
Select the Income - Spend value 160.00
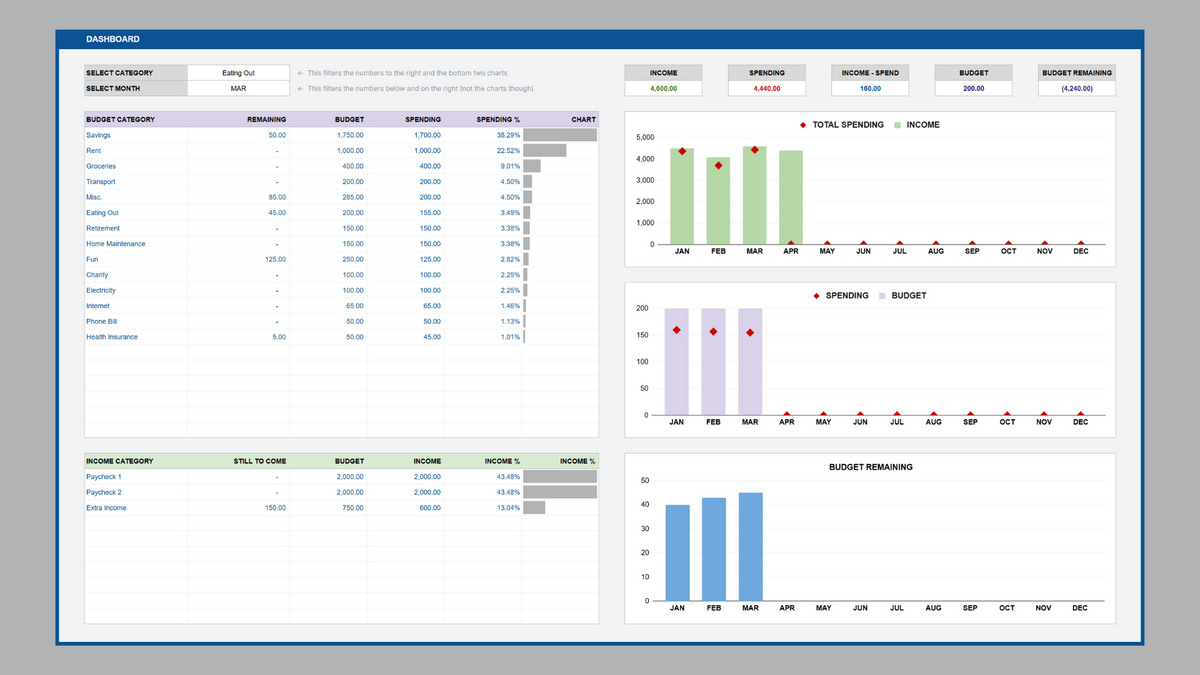[x=870, y=89]
